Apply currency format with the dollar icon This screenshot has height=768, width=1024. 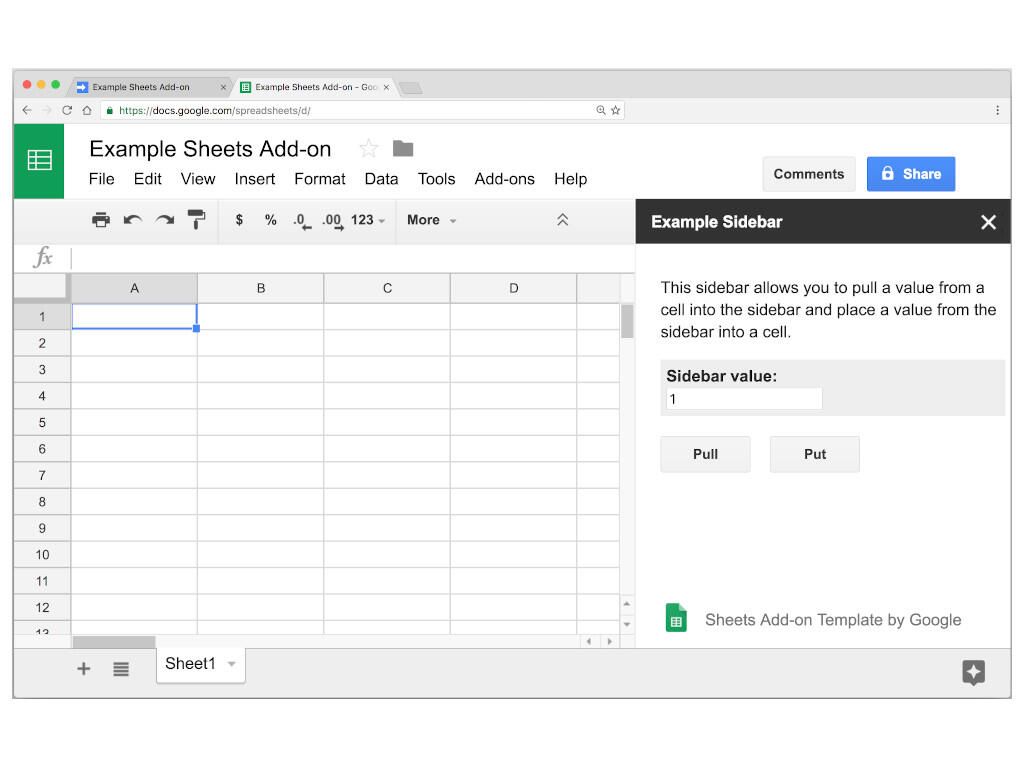[x=239, y=220]
